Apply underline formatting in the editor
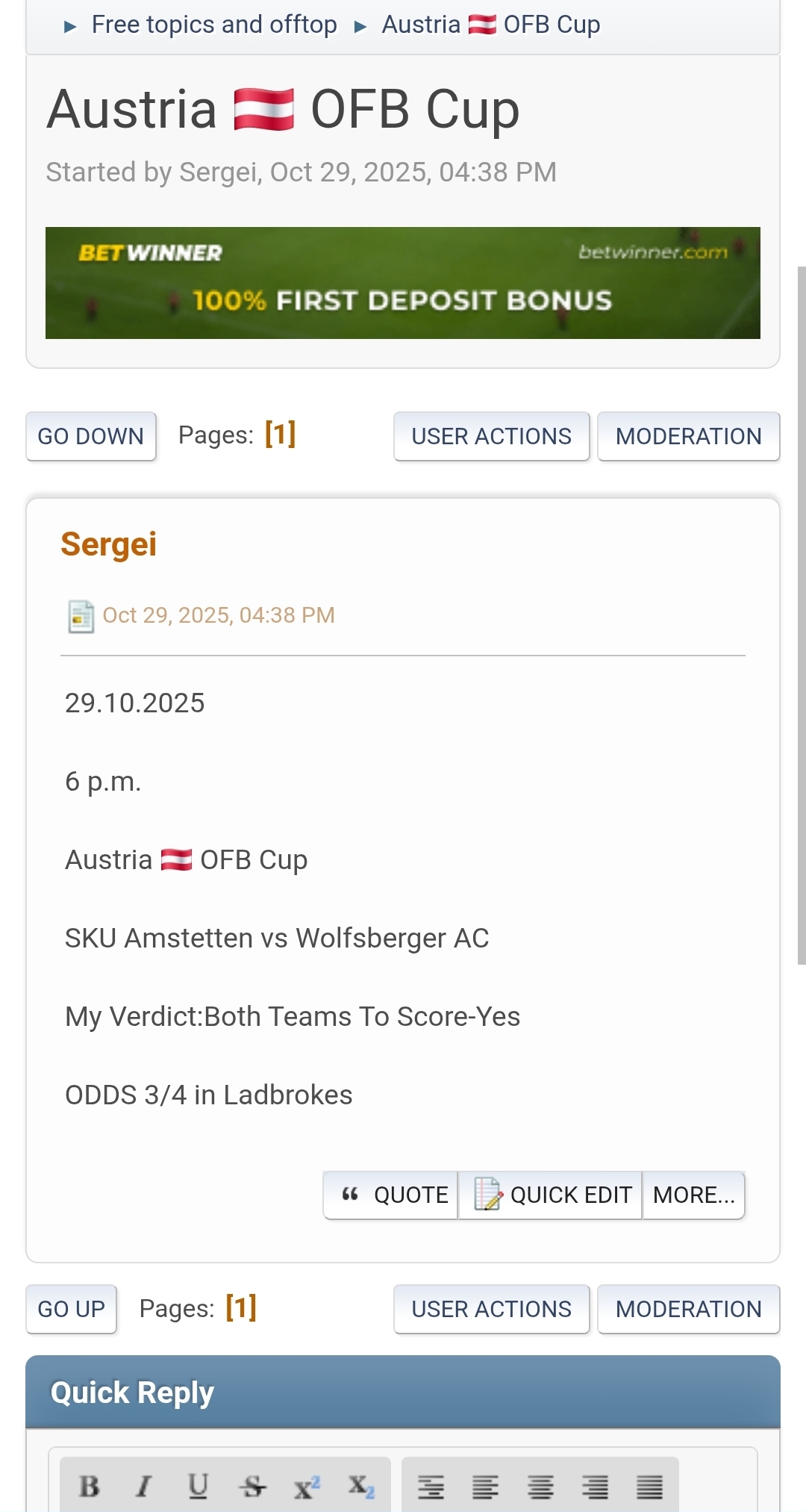Viewport: 806px width, 1512px height. click(x=198, y=1487)
